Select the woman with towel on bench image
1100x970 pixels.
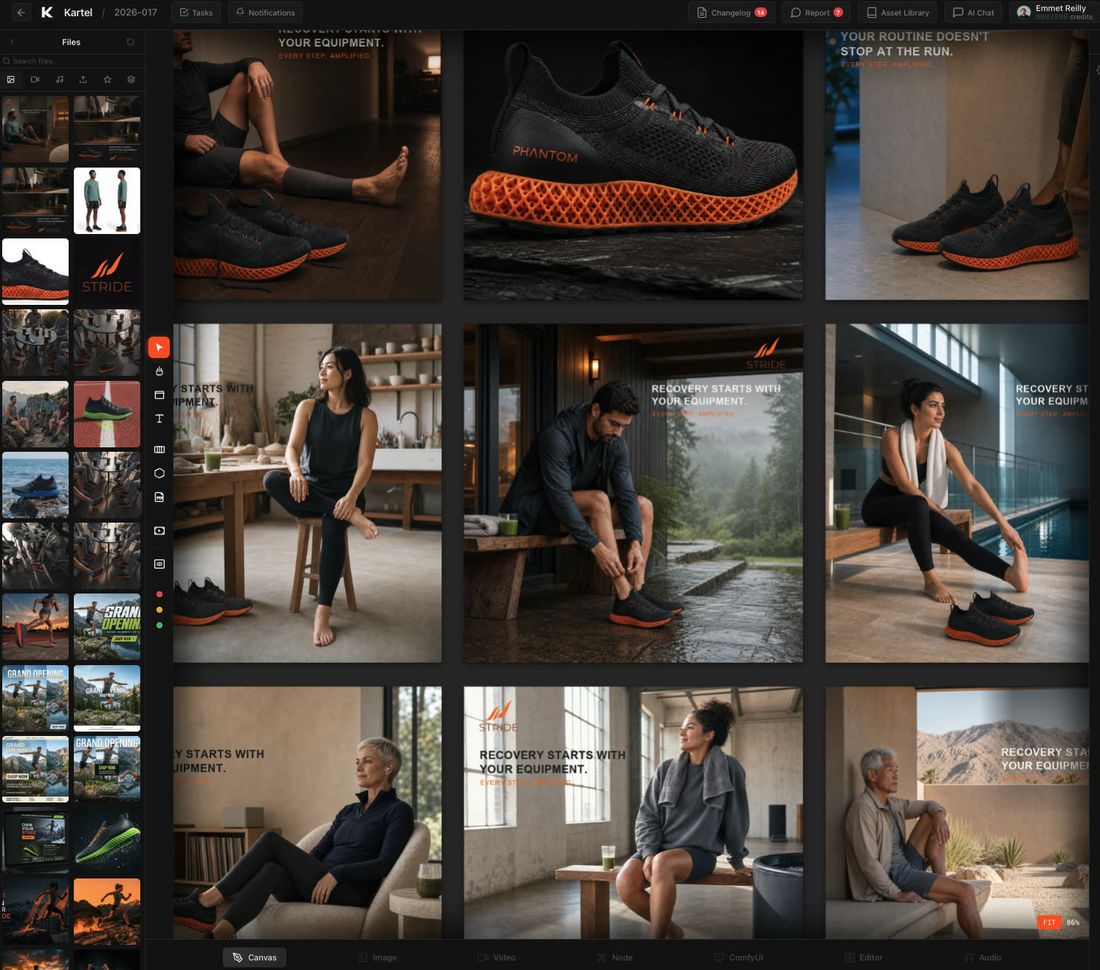[x=633, y=812]
